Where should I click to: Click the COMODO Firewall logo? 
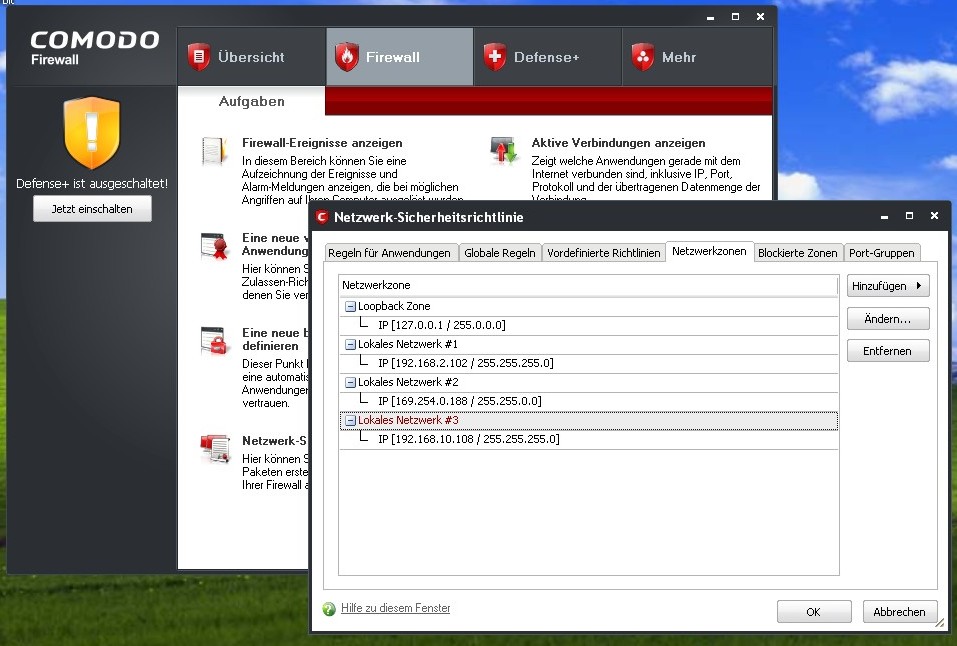point(95,48)
